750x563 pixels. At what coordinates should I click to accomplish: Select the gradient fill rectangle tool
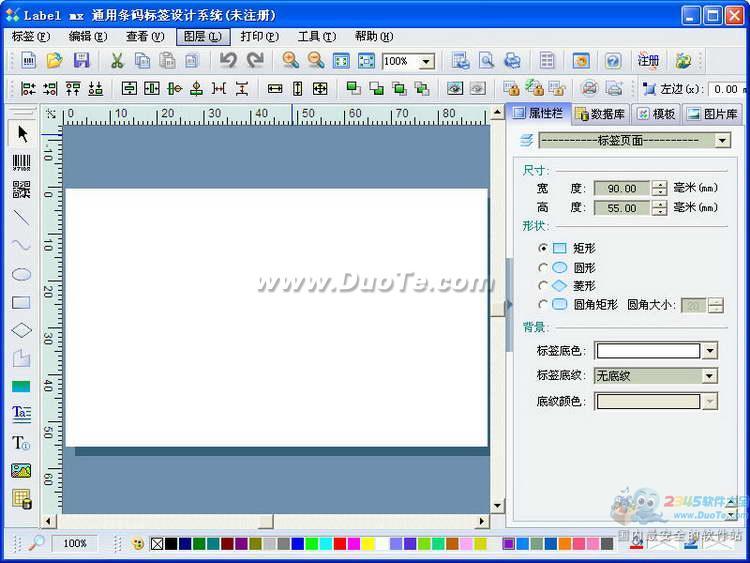click(22, 386)
